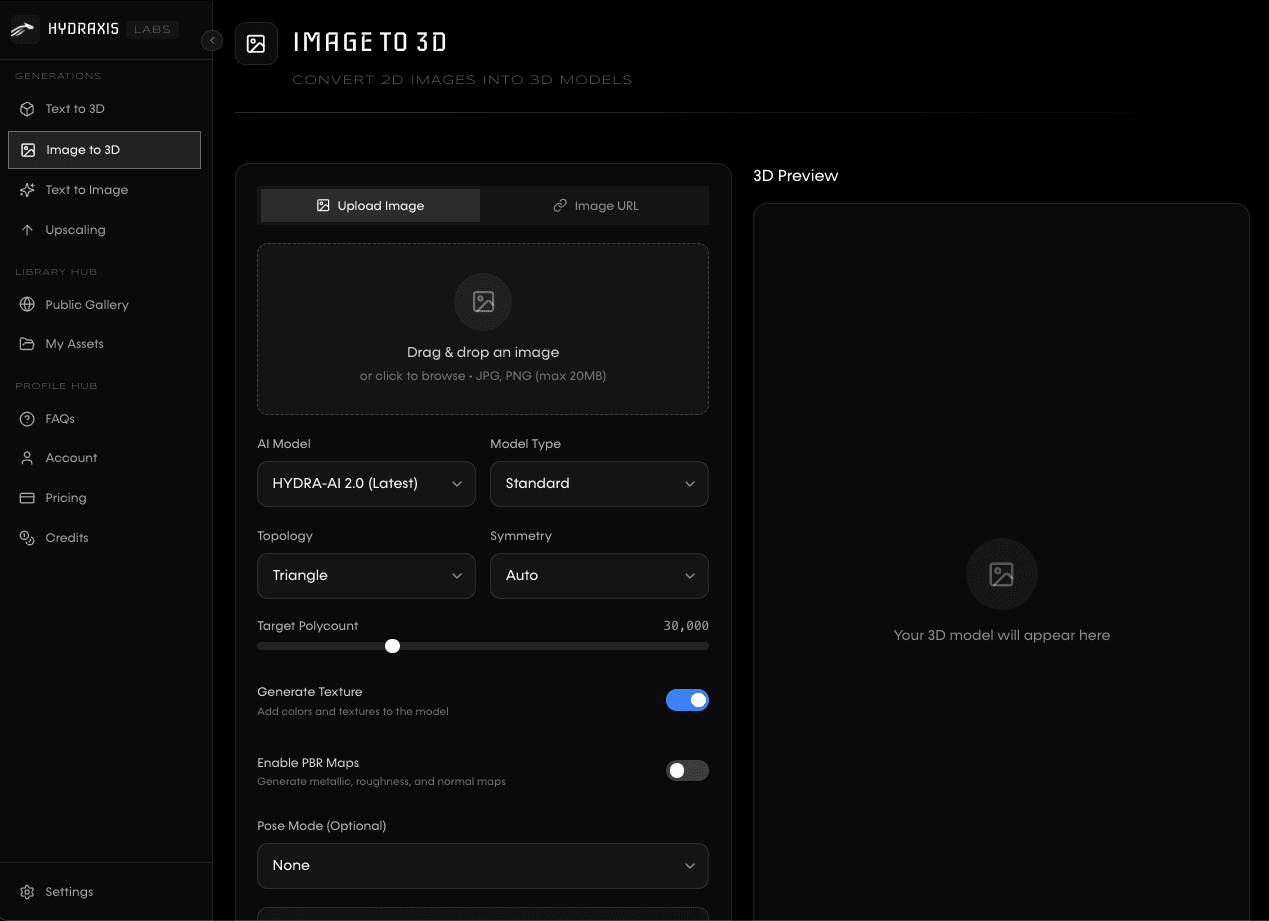
Task: Expand the Symmetry dropdown set to Auto
Action: coord(599,576)
